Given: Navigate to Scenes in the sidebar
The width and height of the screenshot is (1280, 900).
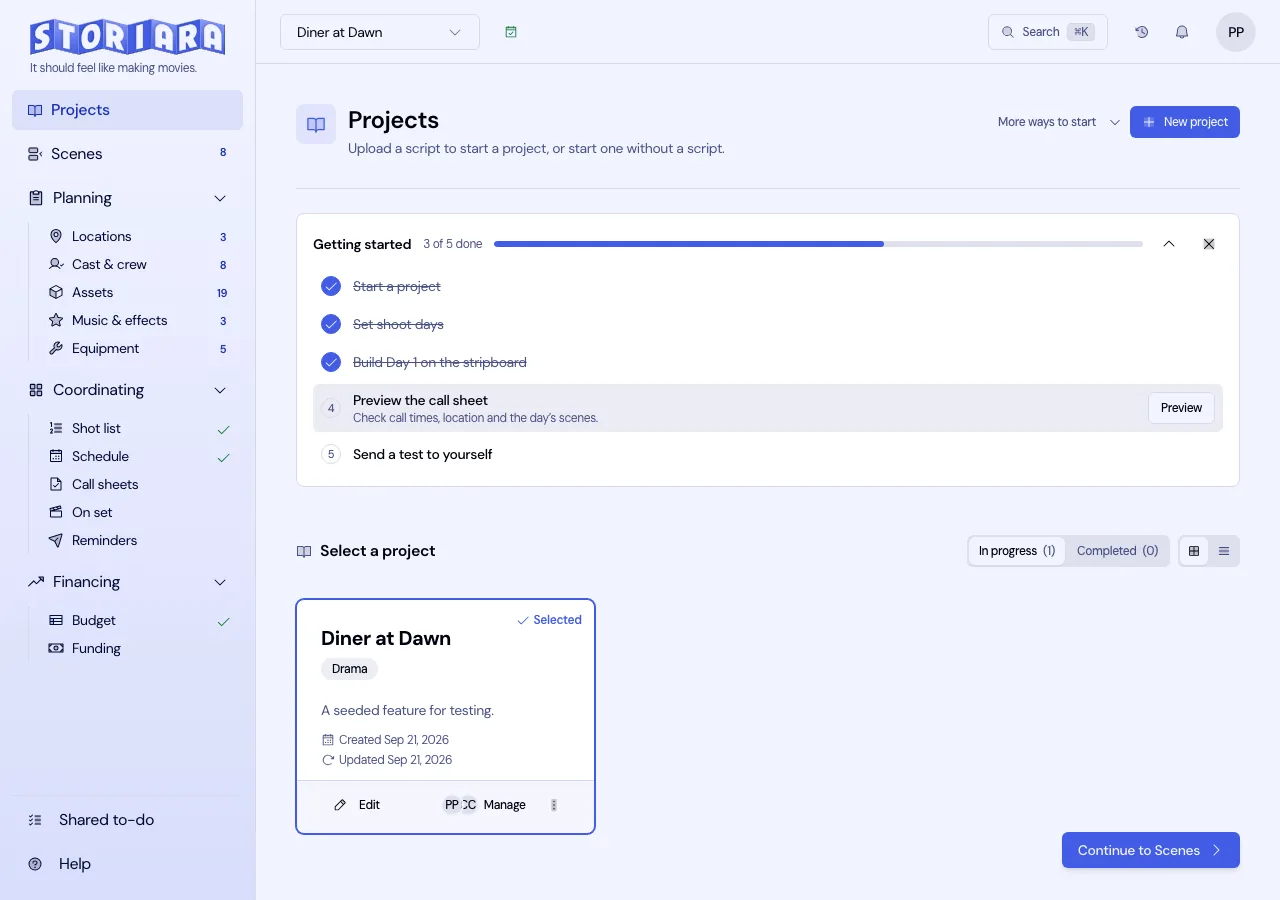Looking at the screenshot, I should 128,154.
